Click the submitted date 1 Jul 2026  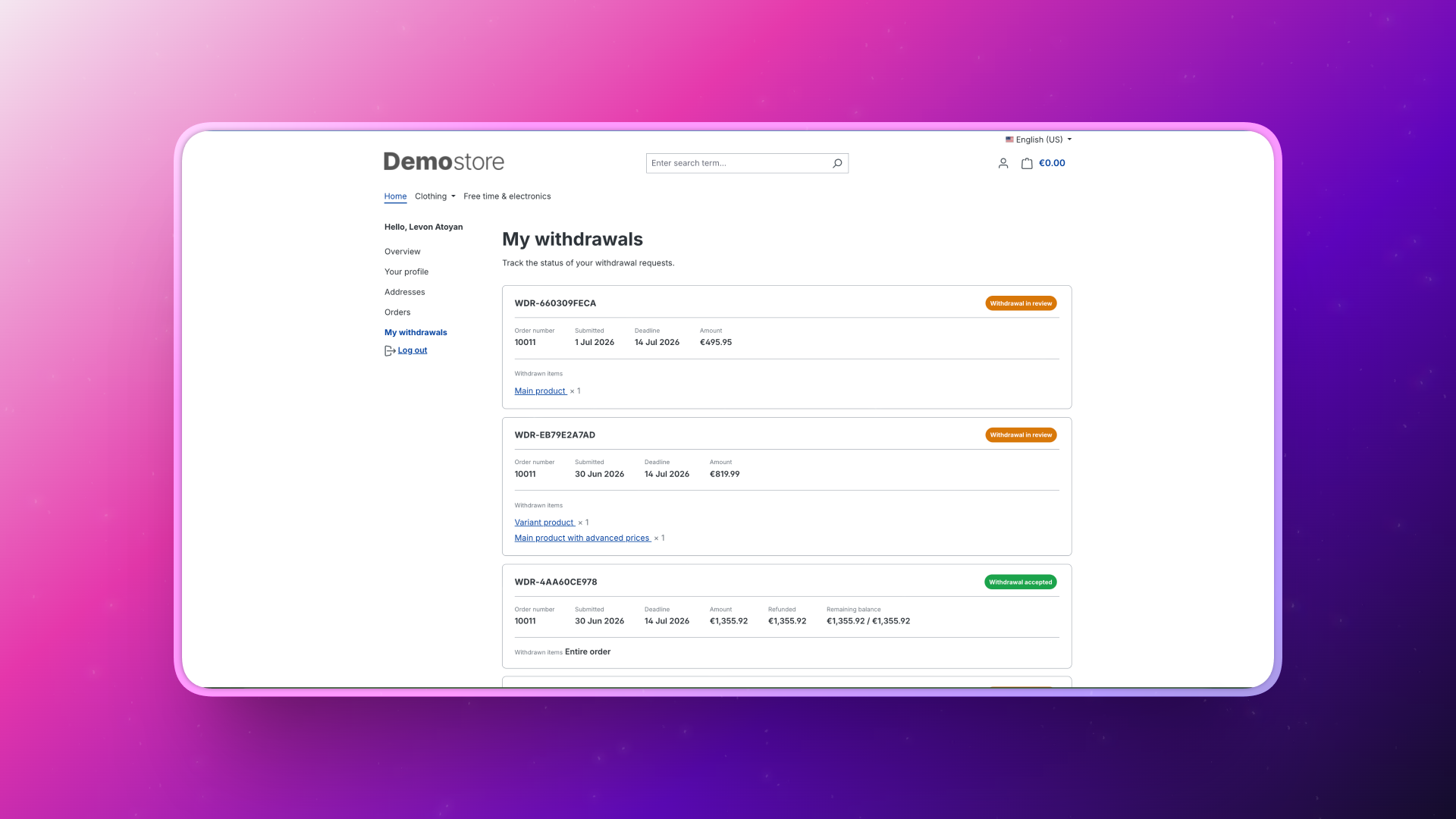tap(595, 343)
